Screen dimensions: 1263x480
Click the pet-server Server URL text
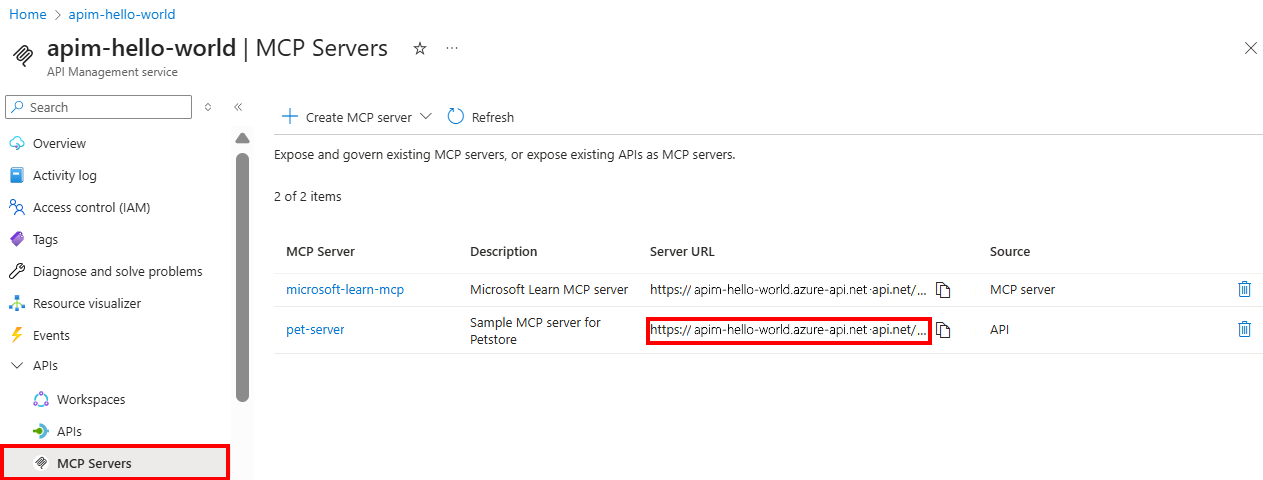click(788, 329)
